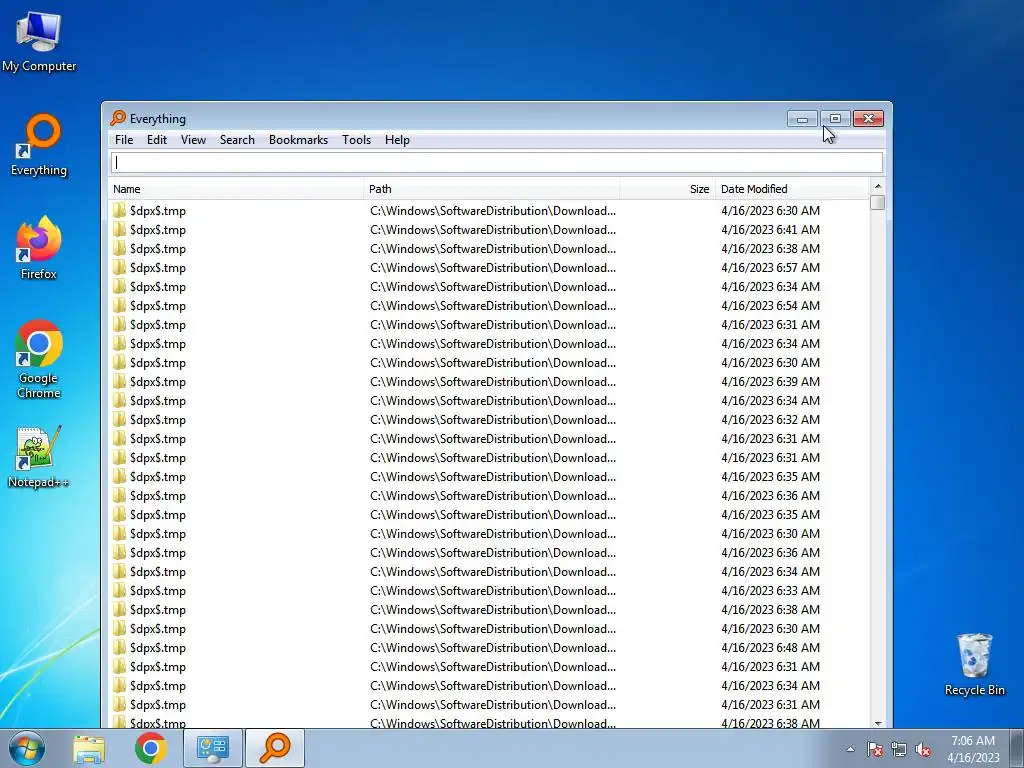Select $dpx$.tmp name dated 4/16/2023 6:32 AM
1024x768 pixels.
[158, 419]
